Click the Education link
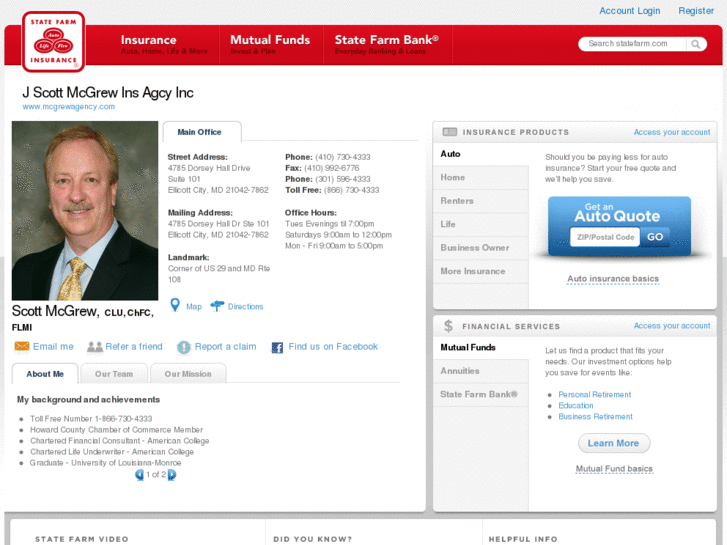The height and width of the screenshot is (545, 727). click(576, 406)
